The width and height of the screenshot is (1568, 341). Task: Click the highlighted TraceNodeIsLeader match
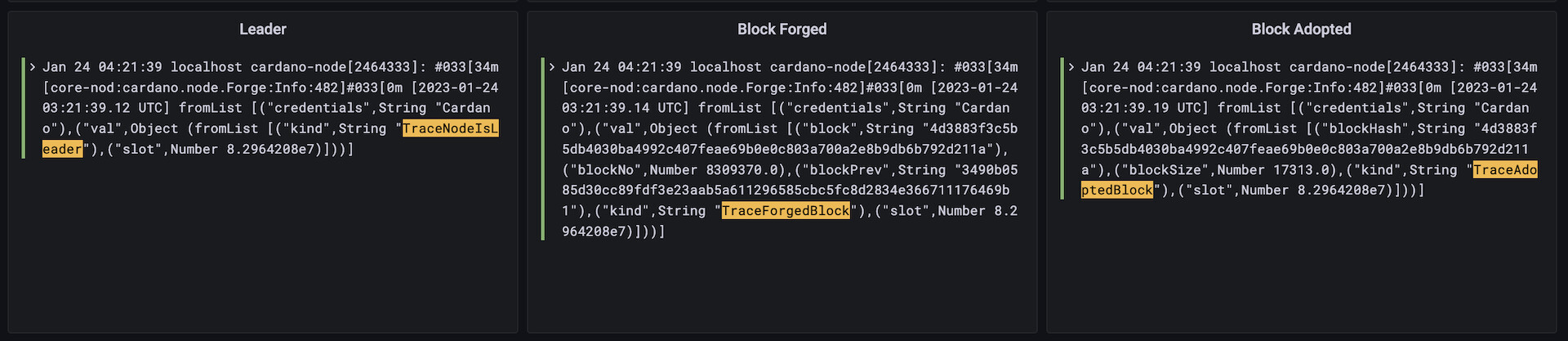pyautogui.click(x=450, y=129)
